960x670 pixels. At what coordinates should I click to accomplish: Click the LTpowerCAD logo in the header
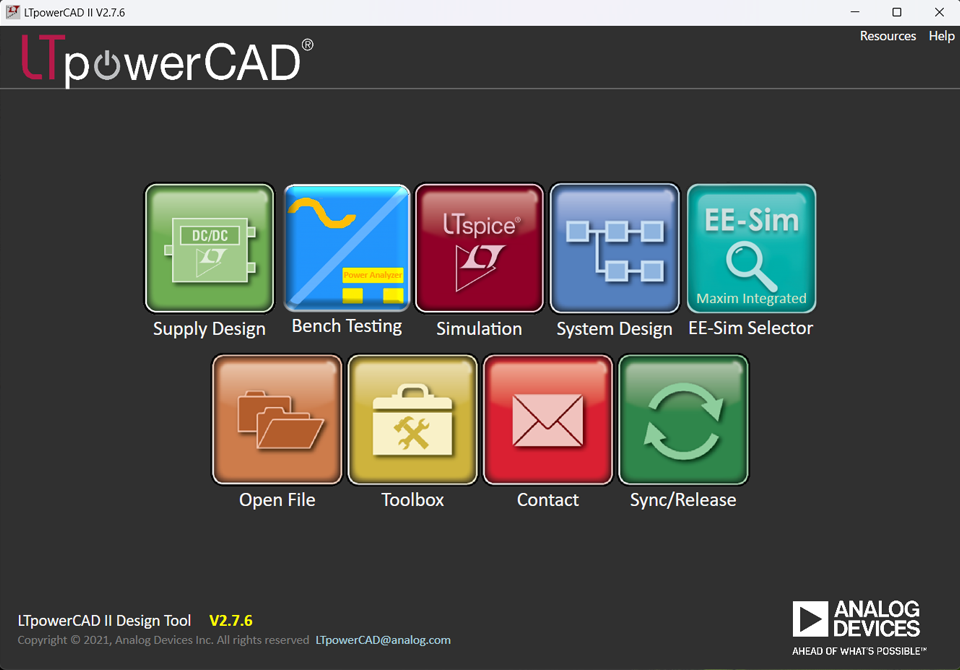pyautogui.click(x=166, y=62)
